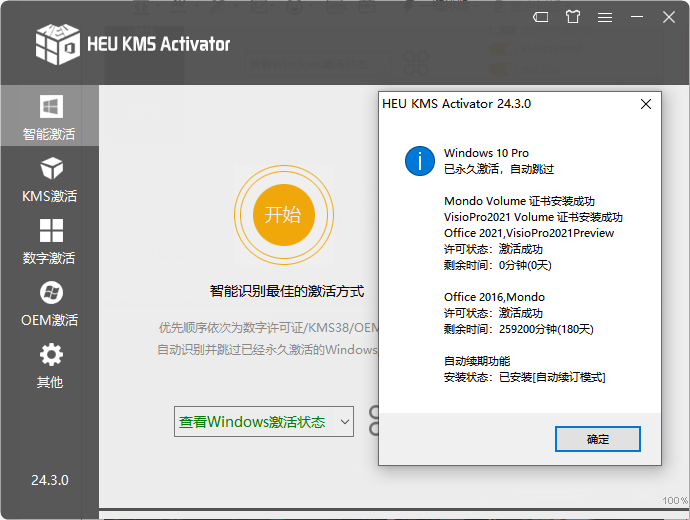This screenshot has width=690, height=520.
Task: Close the main HEU KMS Activator window
Action: pyautogui.click(x=669, y=17)
